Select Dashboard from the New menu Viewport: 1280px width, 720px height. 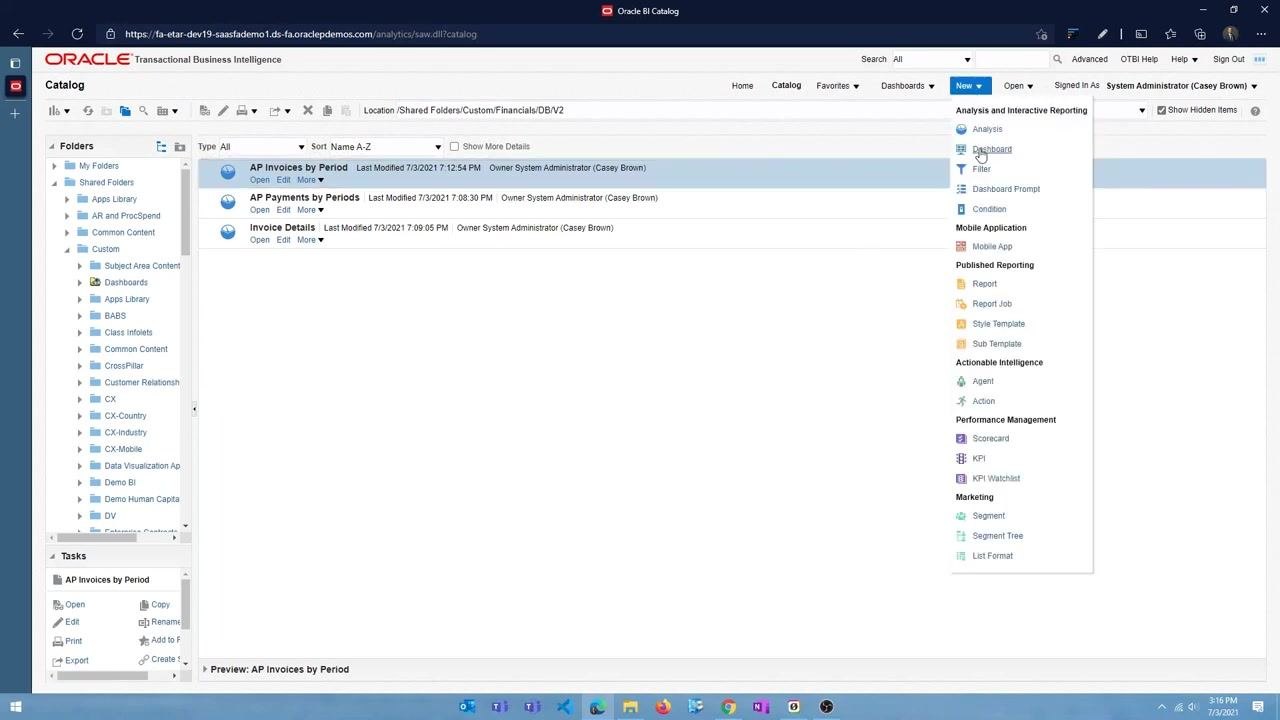(992, 149)
